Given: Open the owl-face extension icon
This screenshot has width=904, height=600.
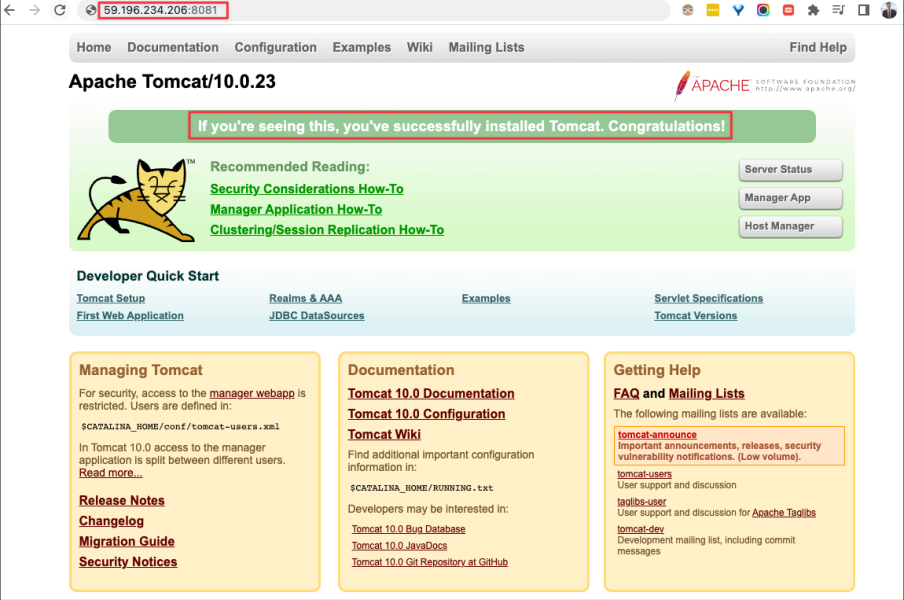Looking at the screenshot, I should (687, 10).
